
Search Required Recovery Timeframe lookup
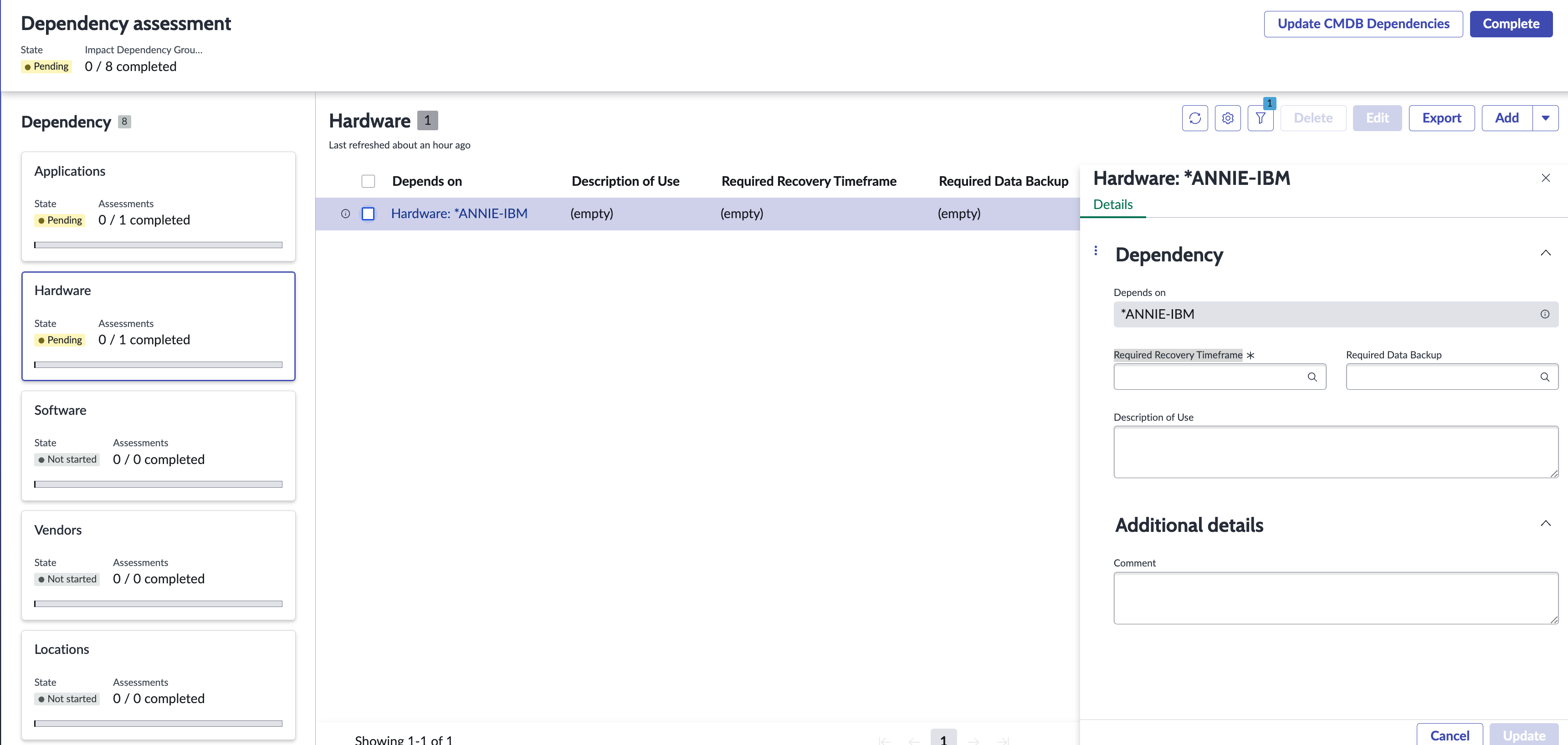(x=1312, y=377)
